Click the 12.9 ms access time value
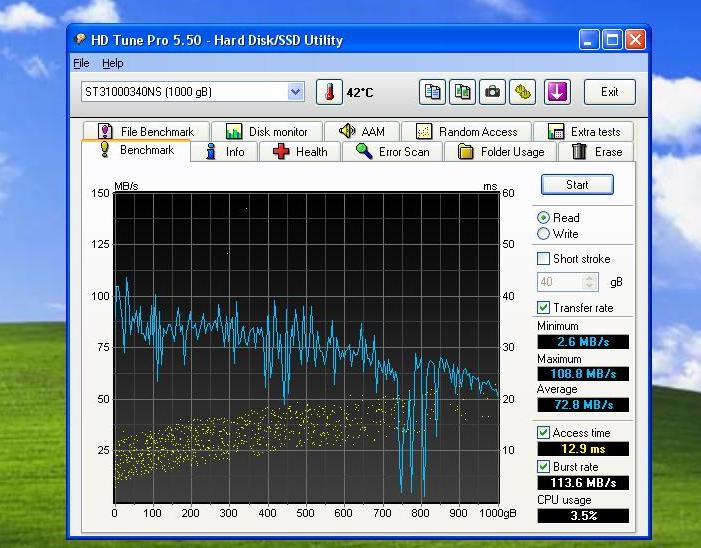The image size is (701, 548). 583,449
